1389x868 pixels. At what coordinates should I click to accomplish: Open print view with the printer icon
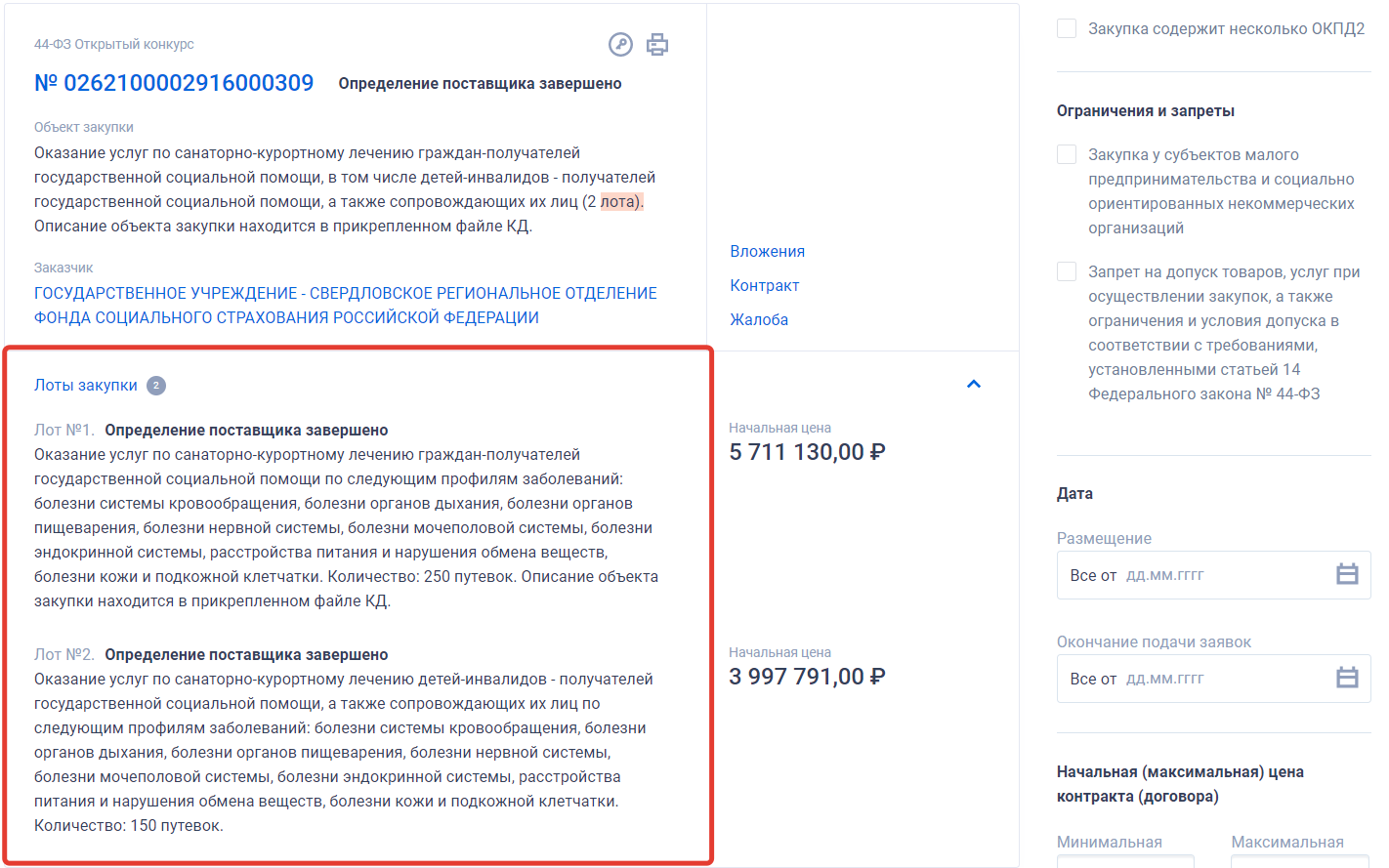[x=656, y=44]
